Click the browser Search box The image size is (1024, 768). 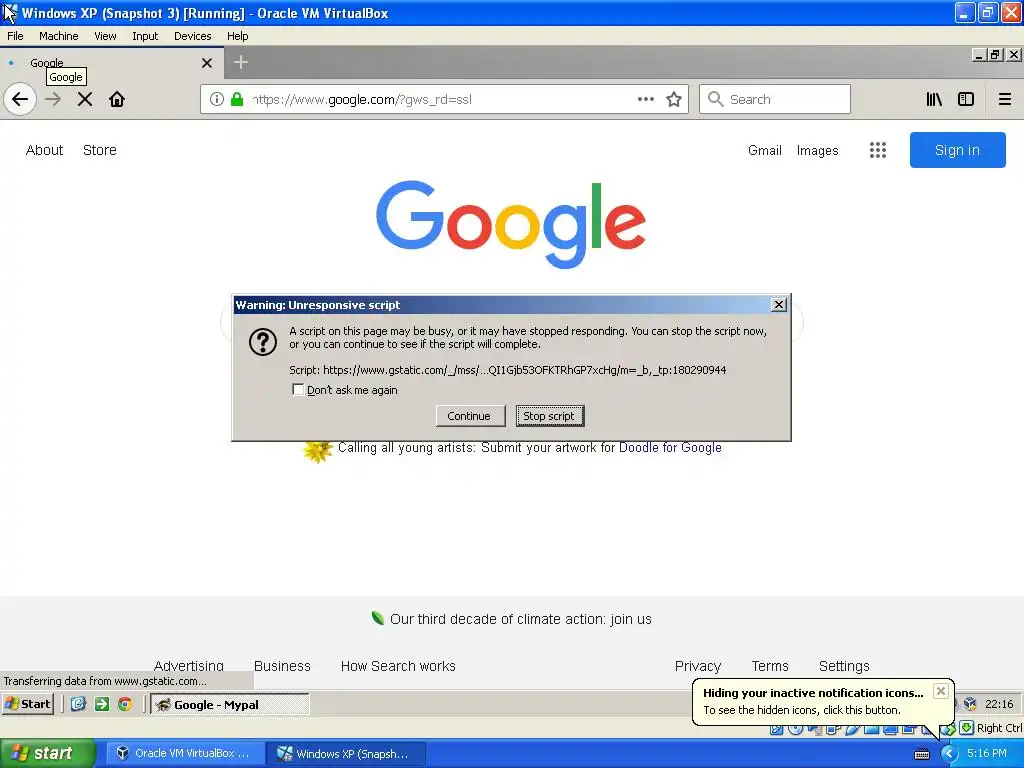[775, 99]
